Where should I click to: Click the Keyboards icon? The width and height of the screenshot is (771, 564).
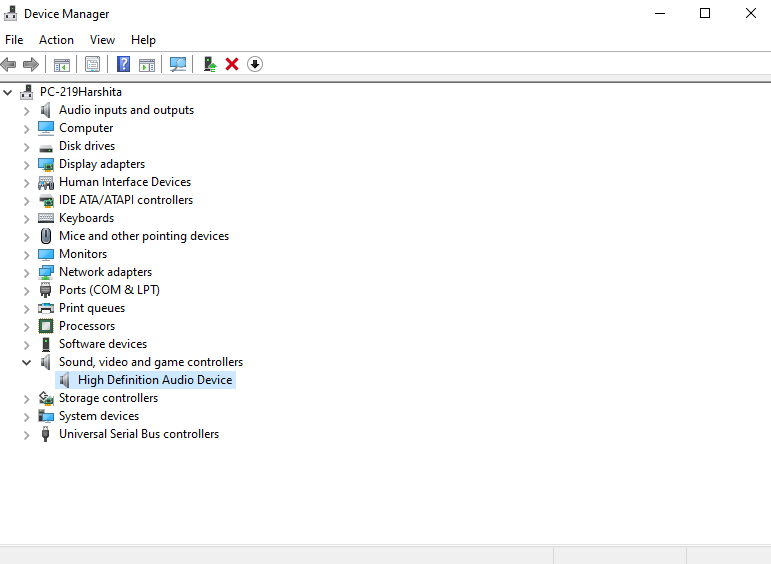[46, 218]
